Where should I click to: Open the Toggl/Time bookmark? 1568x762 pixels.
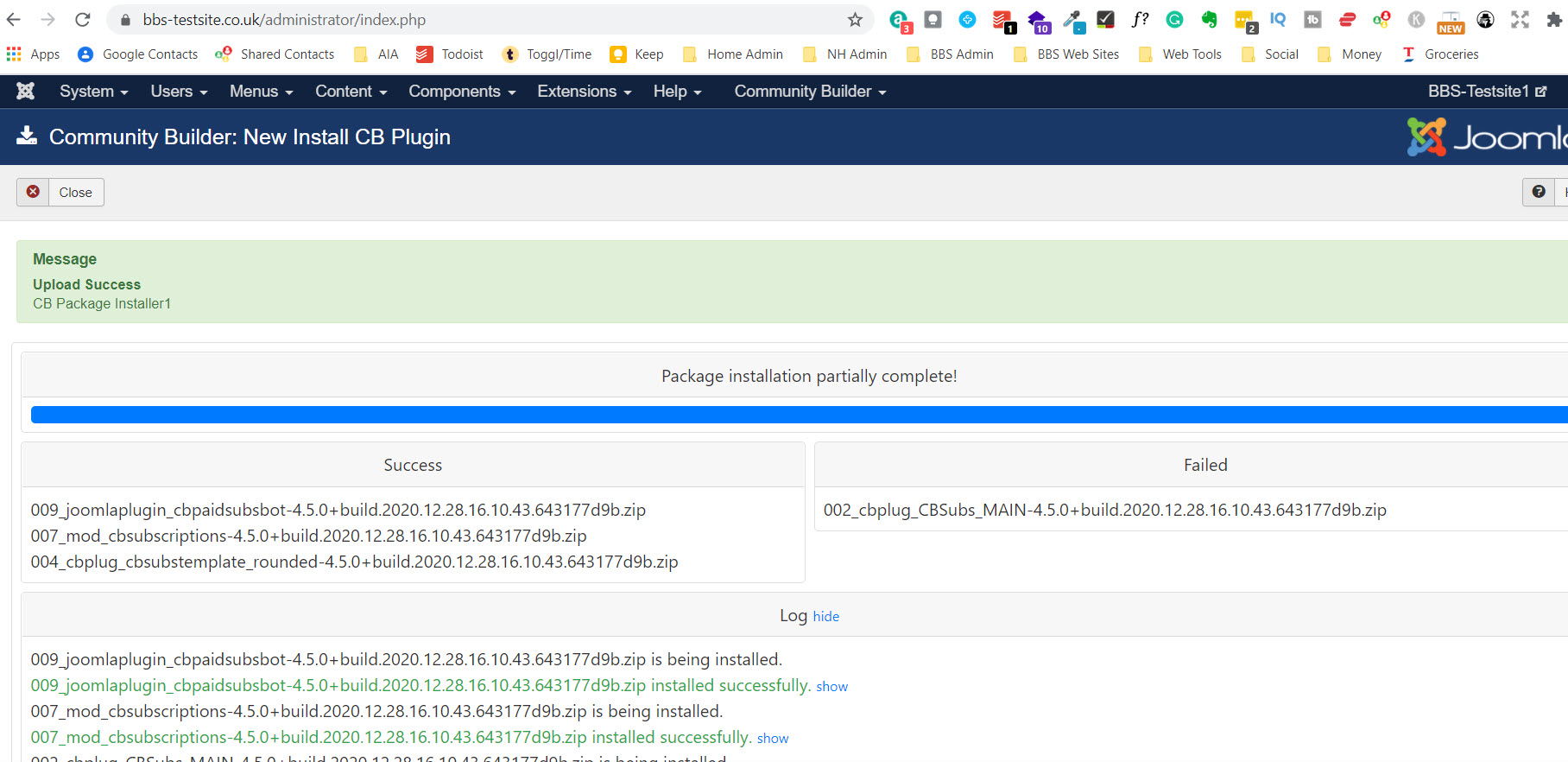[547, 54]
